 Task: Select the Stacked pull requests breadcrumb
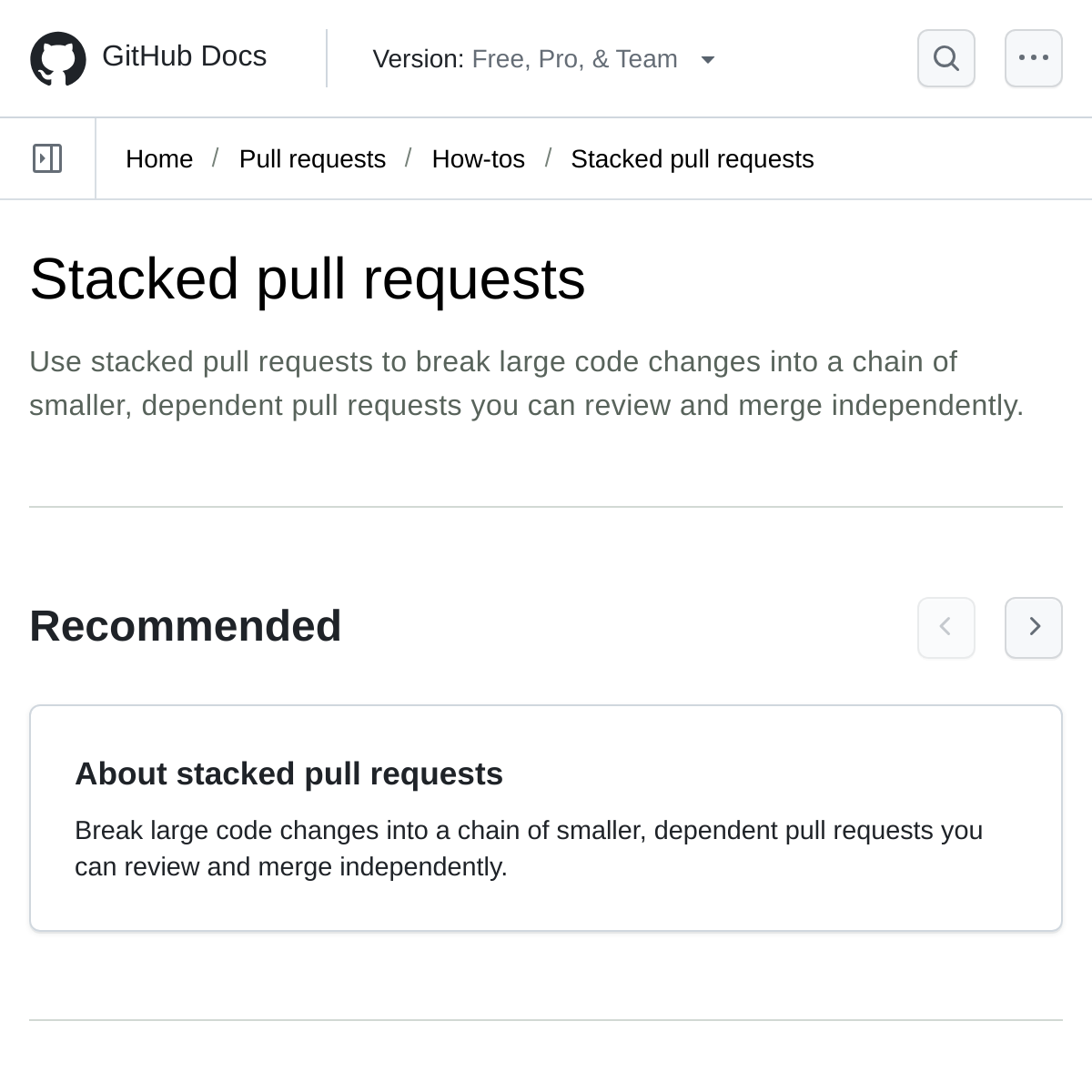[693, 158]
